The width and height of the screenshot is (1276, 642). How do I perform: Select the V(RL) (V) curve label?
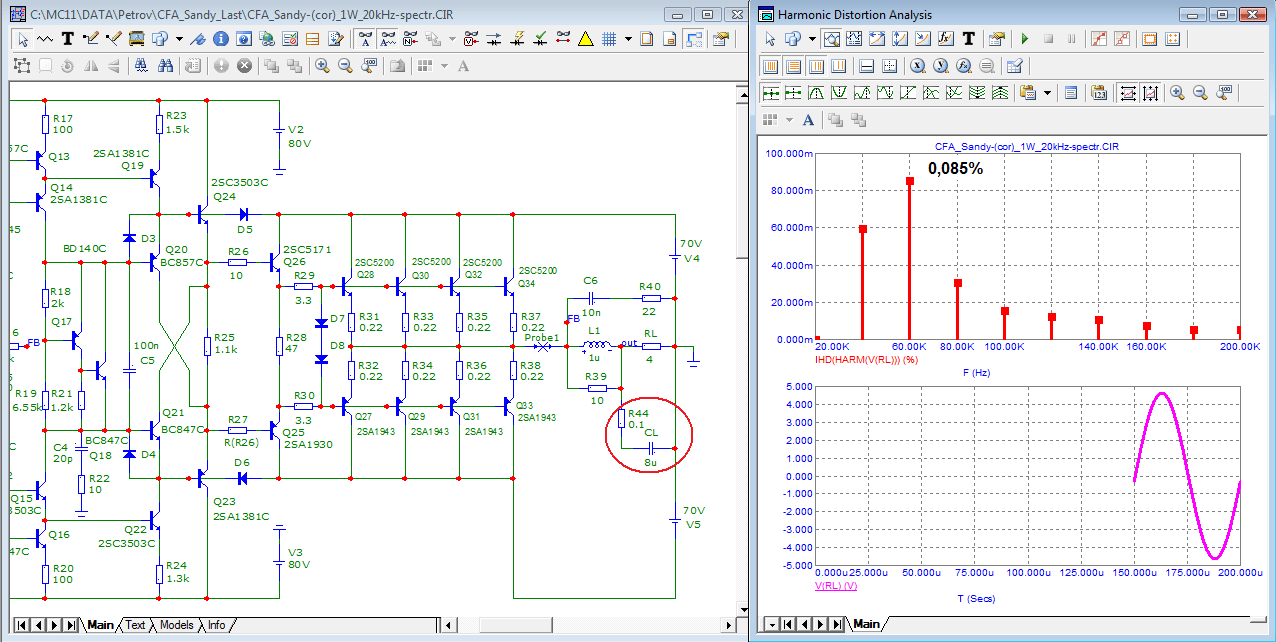[836, 585]
